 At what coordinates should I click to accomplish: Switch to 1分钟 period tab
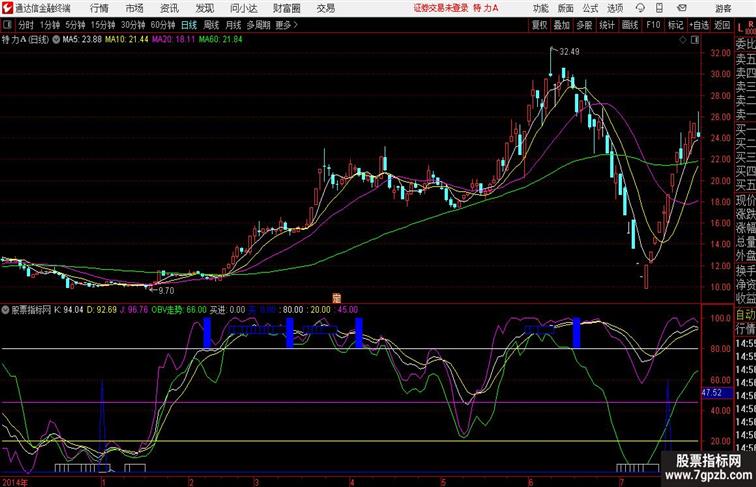click(x=49, y=25)
